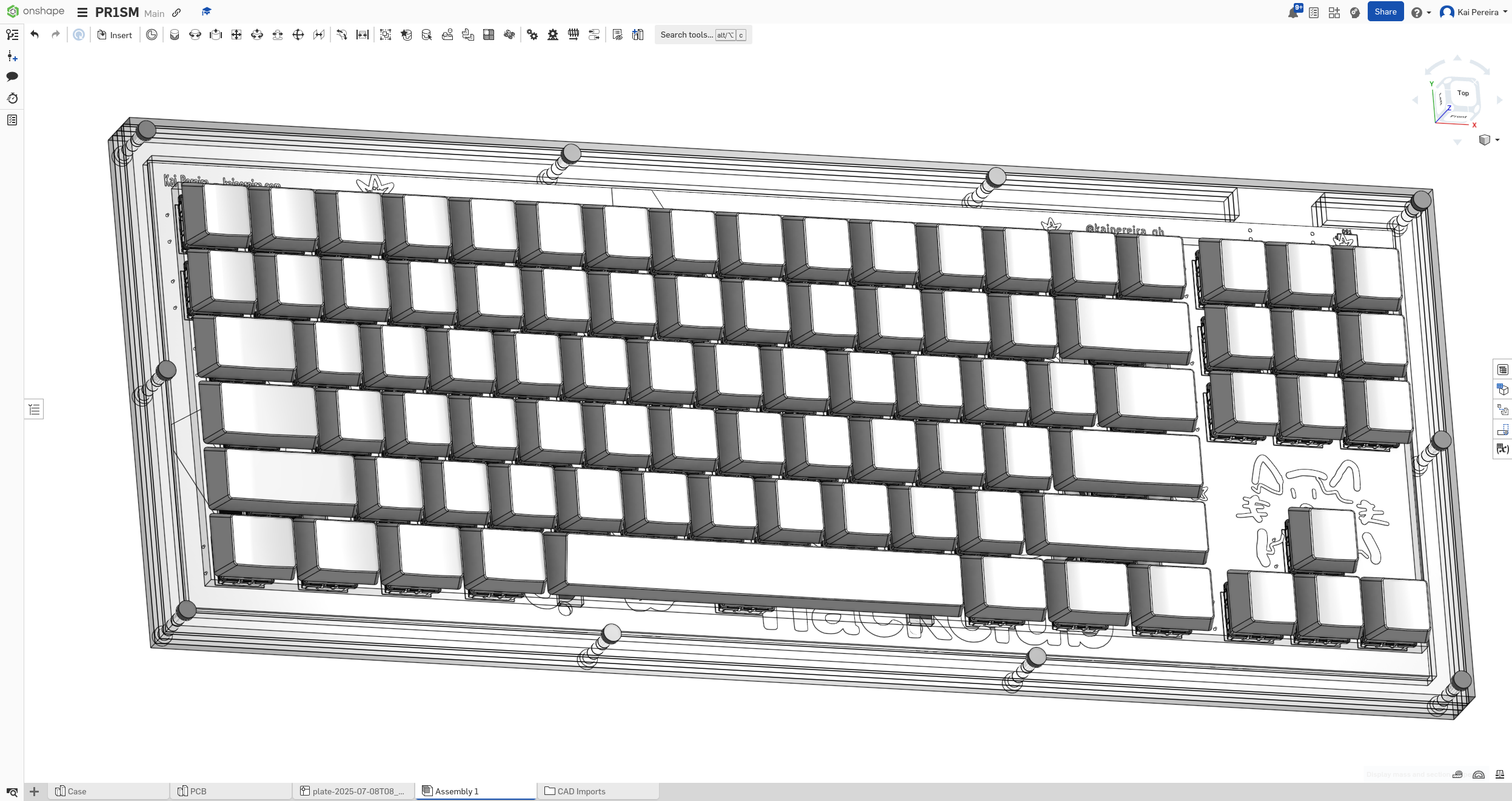
Task: Select the Slider mate tool
Action: click(216, 35)
